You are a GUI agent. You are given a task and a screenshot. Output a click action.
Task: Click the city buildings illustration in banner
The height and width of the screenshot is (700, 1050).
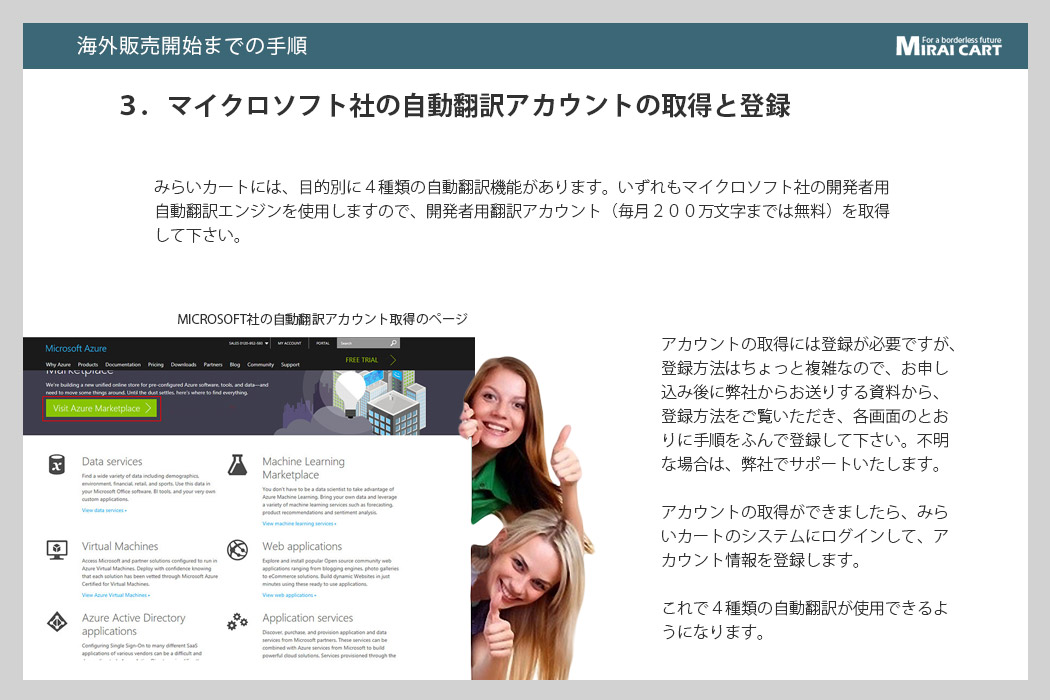point(378,402)
